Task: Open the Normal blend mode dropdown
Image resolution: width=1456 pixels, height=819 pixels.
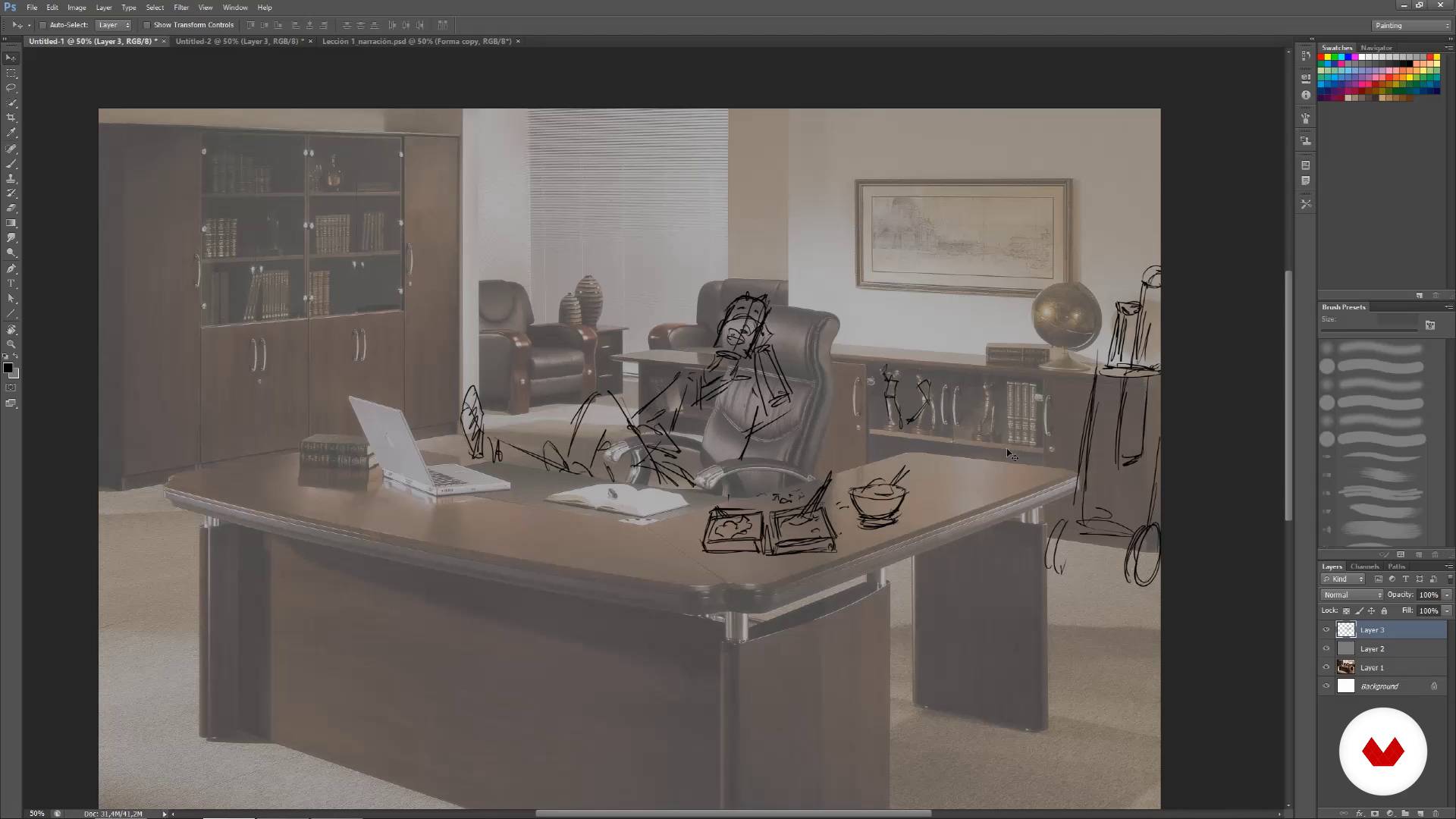Action: point(1352,595)
